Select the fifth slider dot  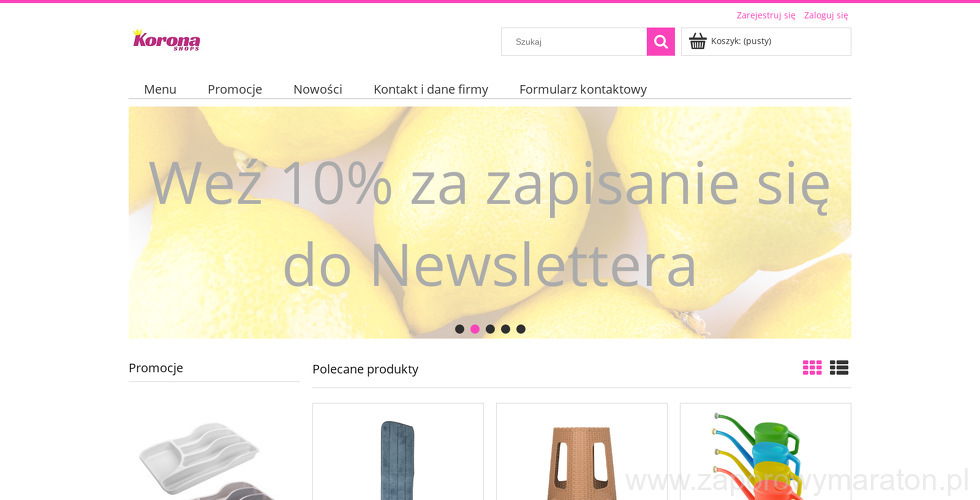(x=521, y=329)
